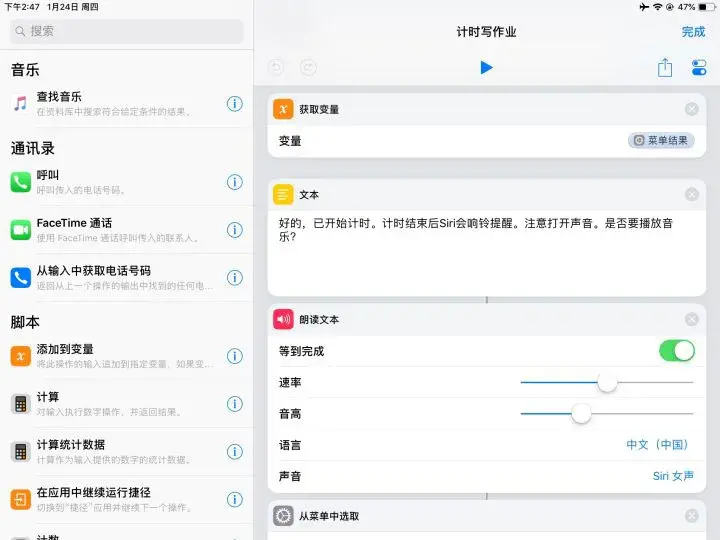This screenshot has height=540, width=720.
Task: Add 计算 action to shortcut
Action: [x=127, y=404]
